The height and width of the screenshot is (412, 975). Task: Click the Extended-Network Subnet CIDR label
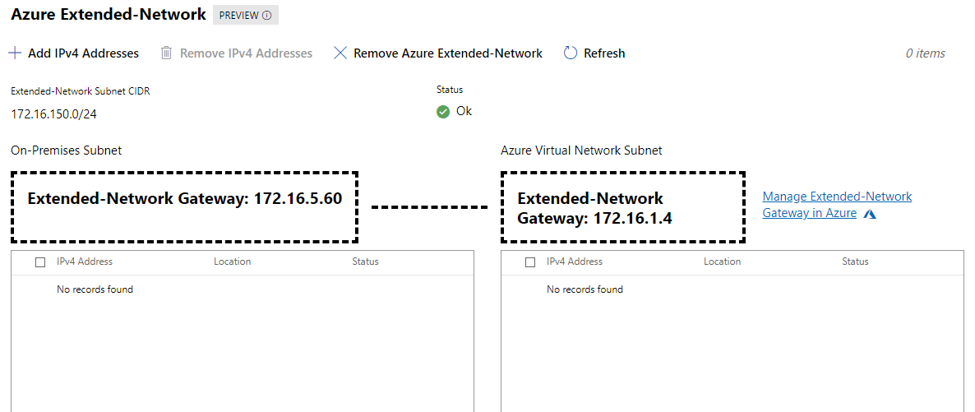pyautogui.click(x=80, y=91)
